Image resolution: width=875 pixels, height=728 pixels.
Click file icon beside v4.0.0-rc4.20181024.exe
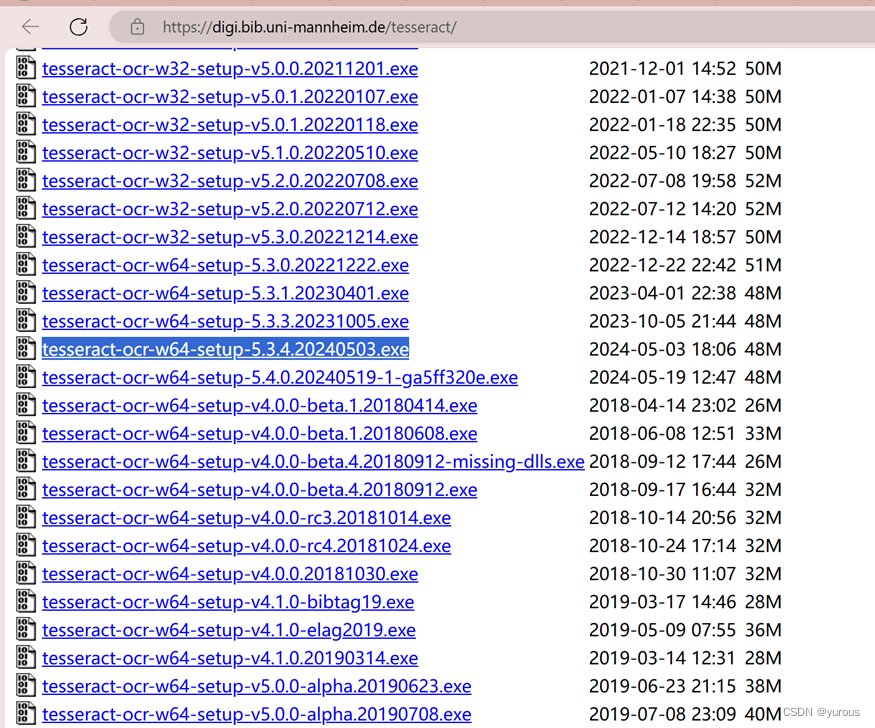point(26,545)
